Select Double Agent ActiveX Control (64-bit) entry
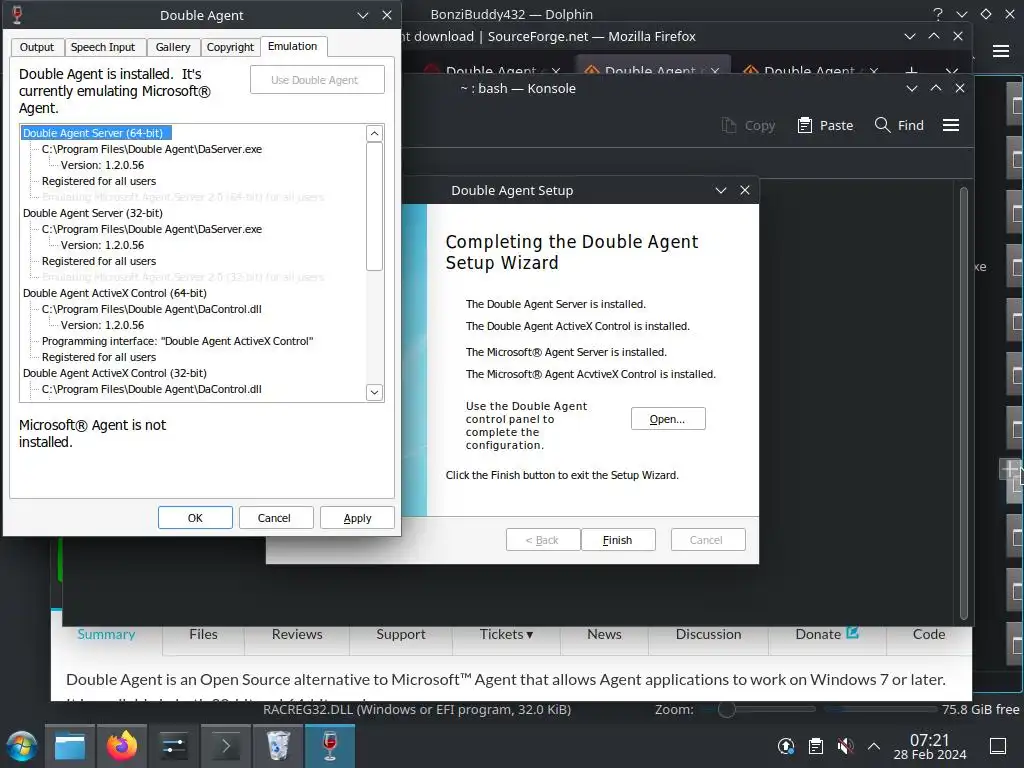The height and width of the screenshot is (768, 1024). click(114, 293)
